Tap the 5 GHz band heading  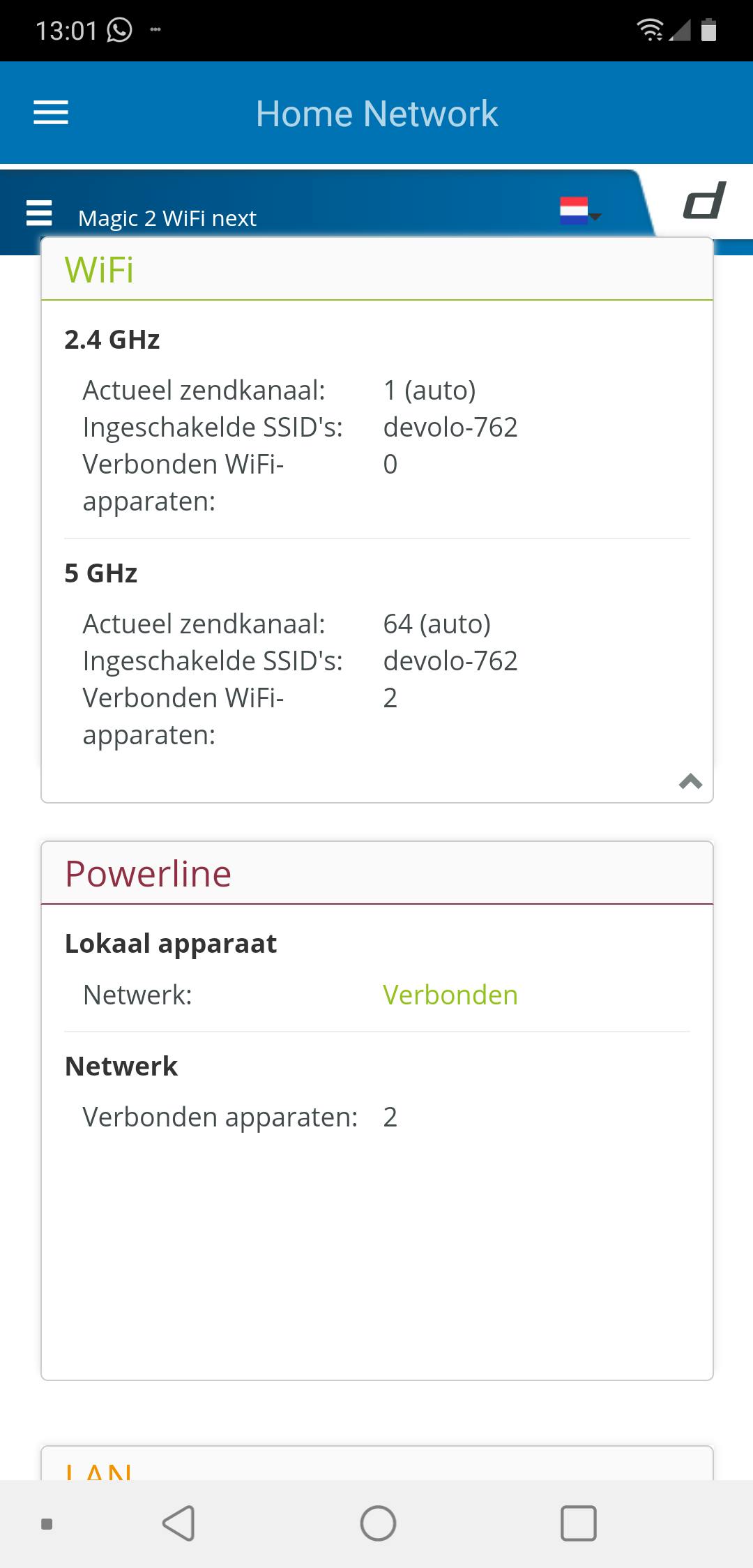(101, 573)
